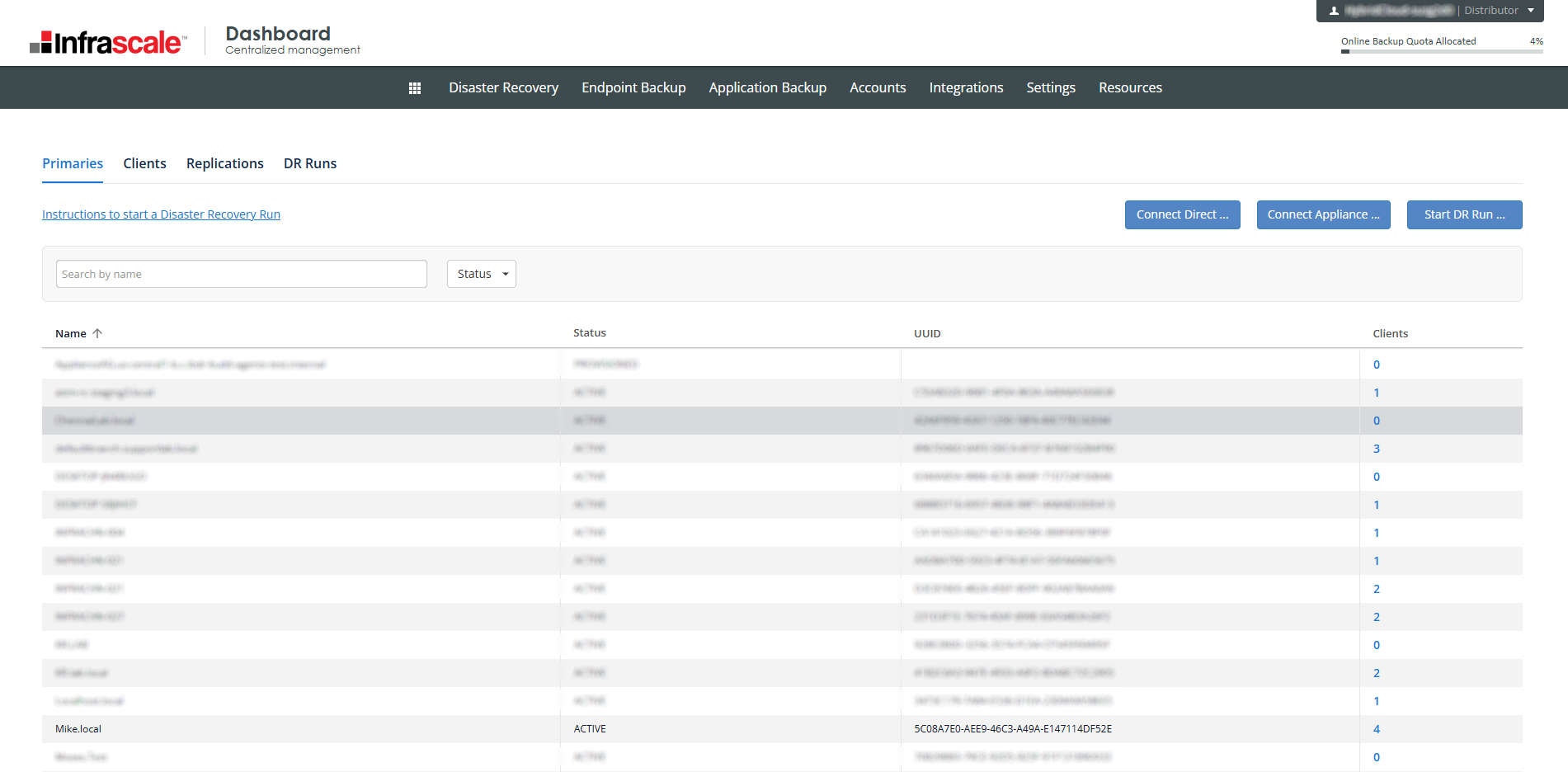This screenshot has width=1568, height=772.
Task: Click the Infrascale logo
Action: pyautogui.click(x=108, y=42)
